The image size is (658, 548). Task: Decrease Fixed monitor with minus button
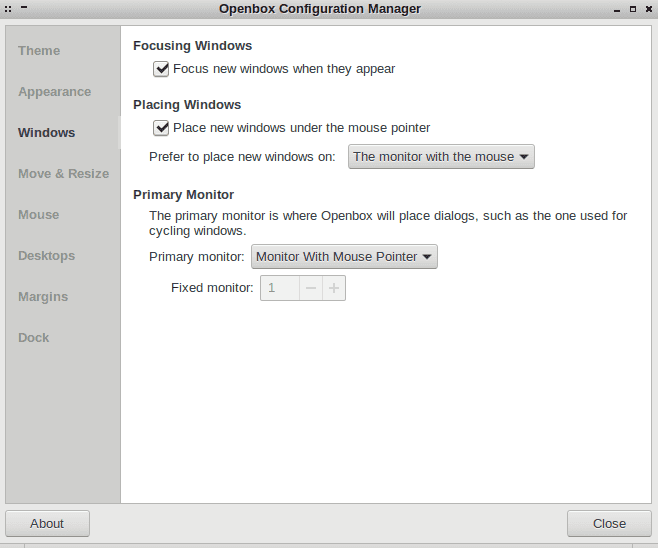(311, 289)
